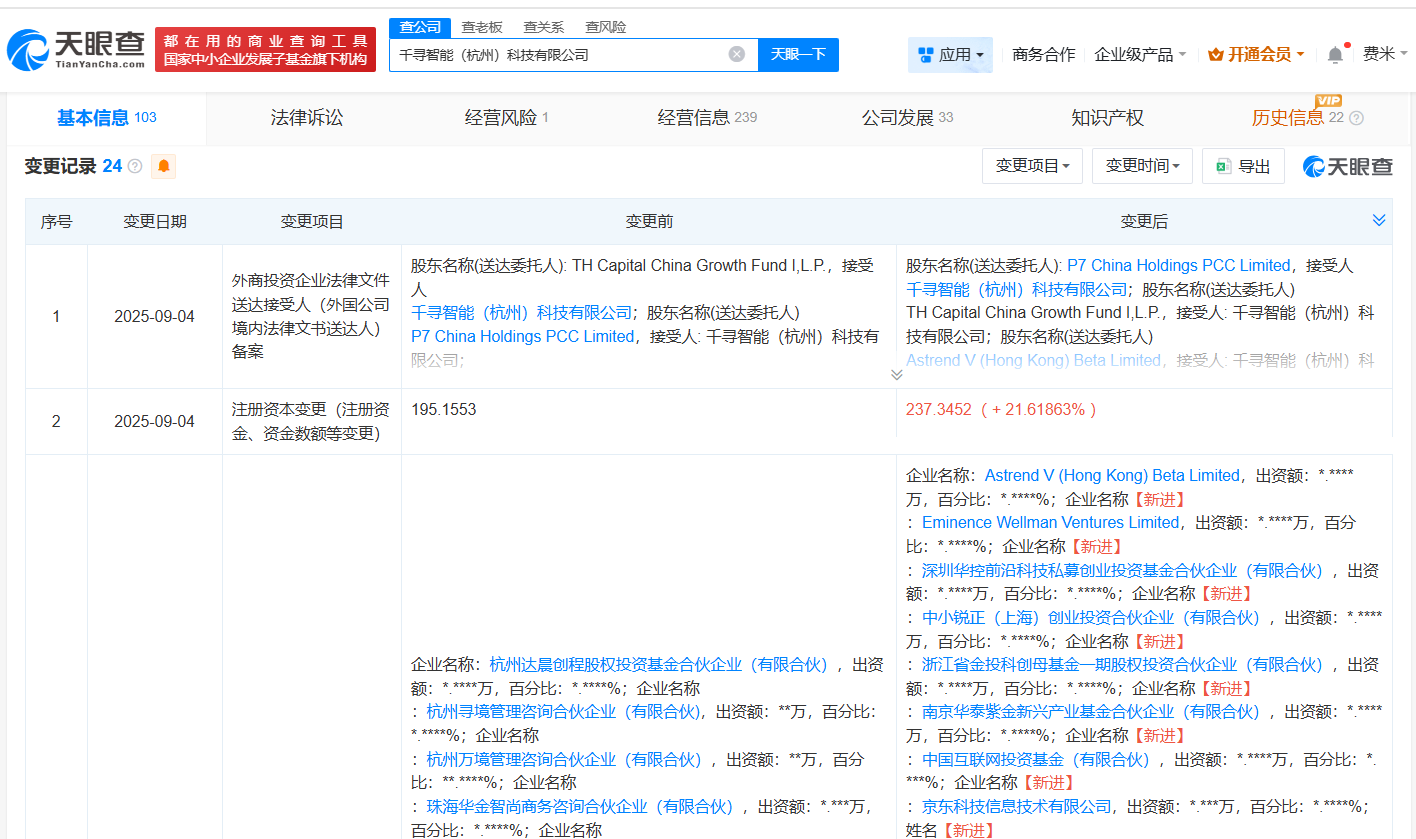This screenshot has width=1416, height=839.
Task: Click the 天眼查 watermark logo beside 导出
Action: tap(1347, 166)
